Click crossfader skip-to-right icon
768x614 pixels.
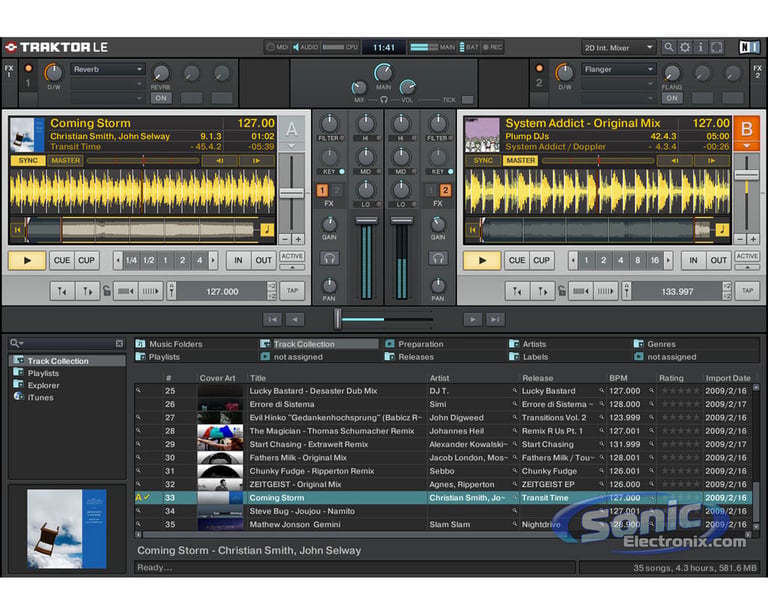click(x=495, y=320)
